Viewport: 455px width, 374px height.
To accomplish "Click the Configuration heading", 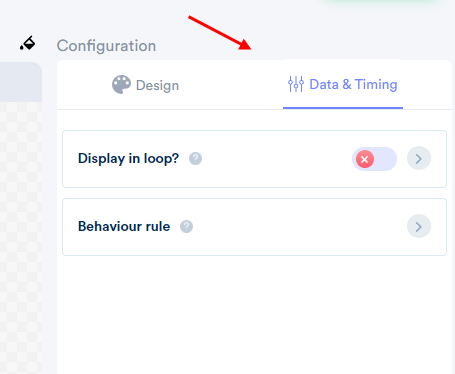I will point(106,46).
